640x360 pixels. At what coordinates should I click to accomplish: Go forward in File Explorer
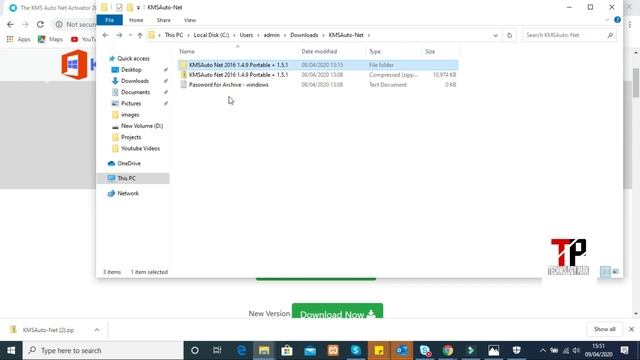click(x=119, y=35)
